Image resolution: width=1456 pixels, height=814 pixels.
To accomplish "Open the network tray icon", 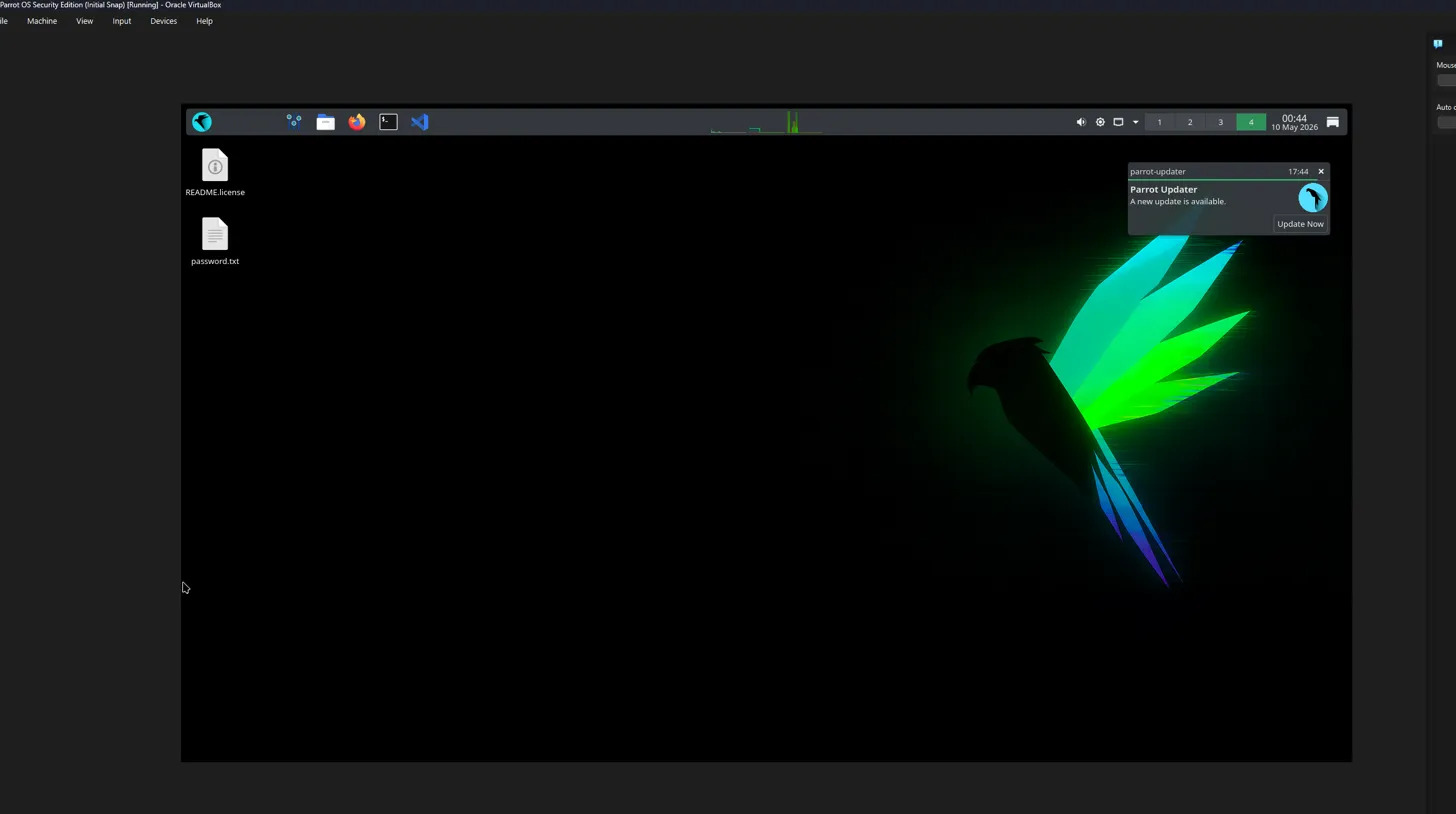I will 1100,122.
